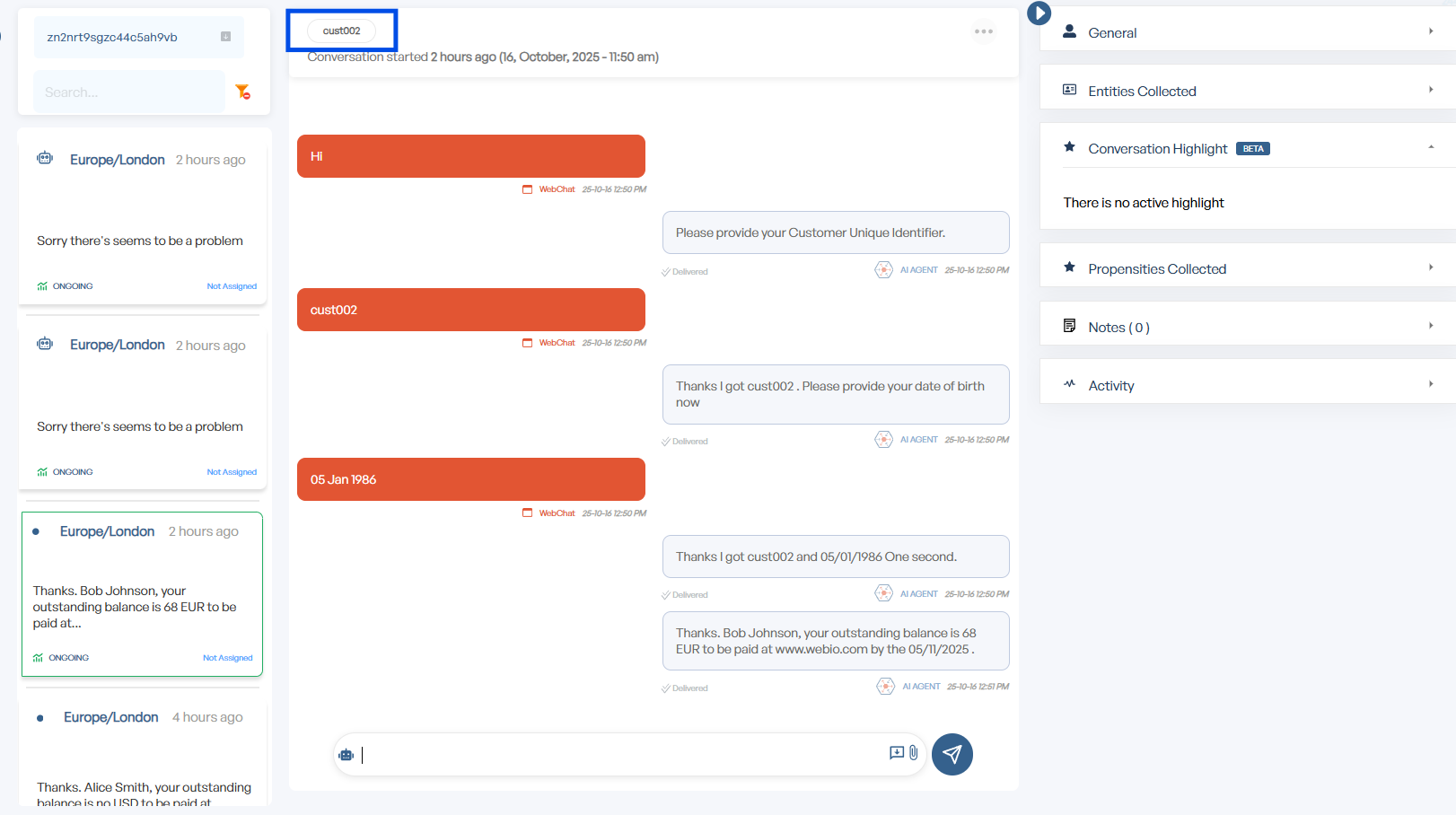Click in the Search conversations field
Image resolution: width=1456 pixels, height=815 pixels.
(x=128, y=92)
